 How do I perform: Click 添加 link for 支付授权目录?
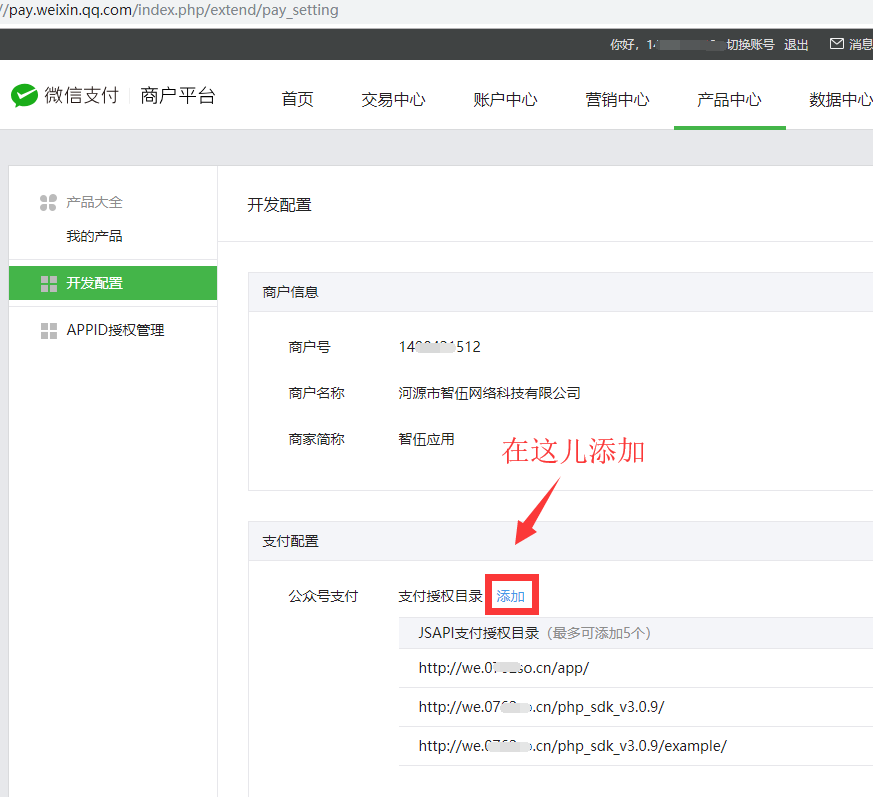pos(511,596)
